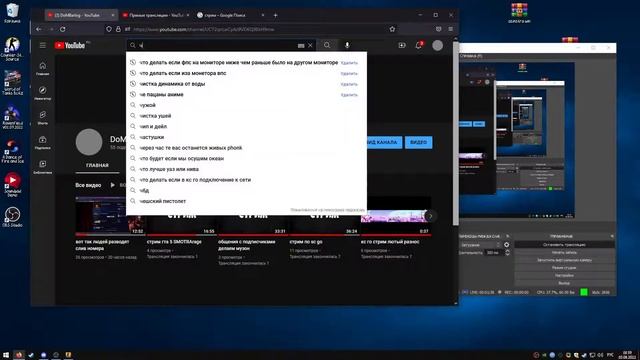Open the YouTube hamburger guide menu
The width and height of the screenshot is (640, 360).
point(42,45)
